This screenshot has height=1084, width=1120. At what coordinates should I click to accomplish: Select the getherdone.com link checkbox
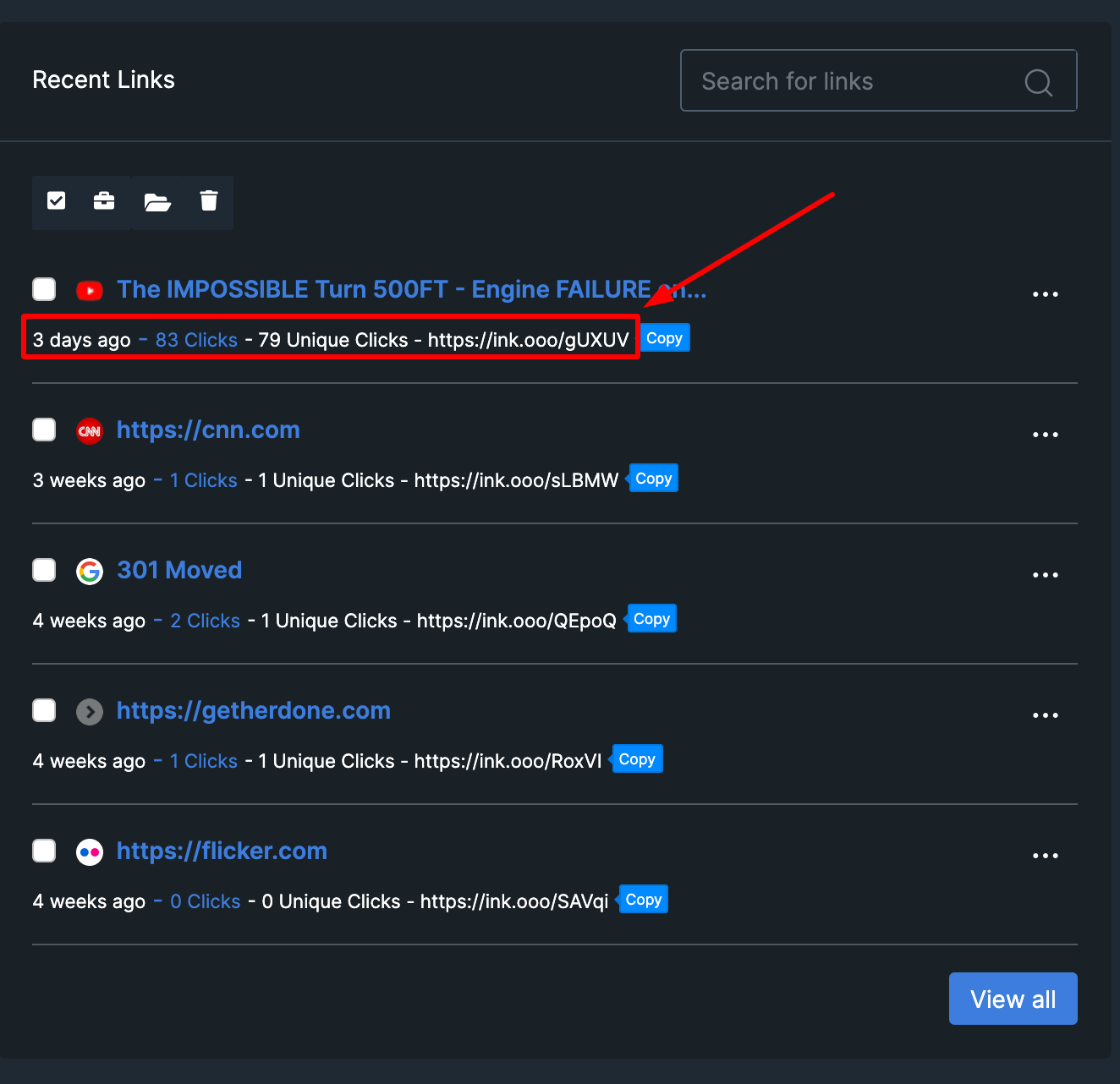pyautogui.click(x=44, y=710)
